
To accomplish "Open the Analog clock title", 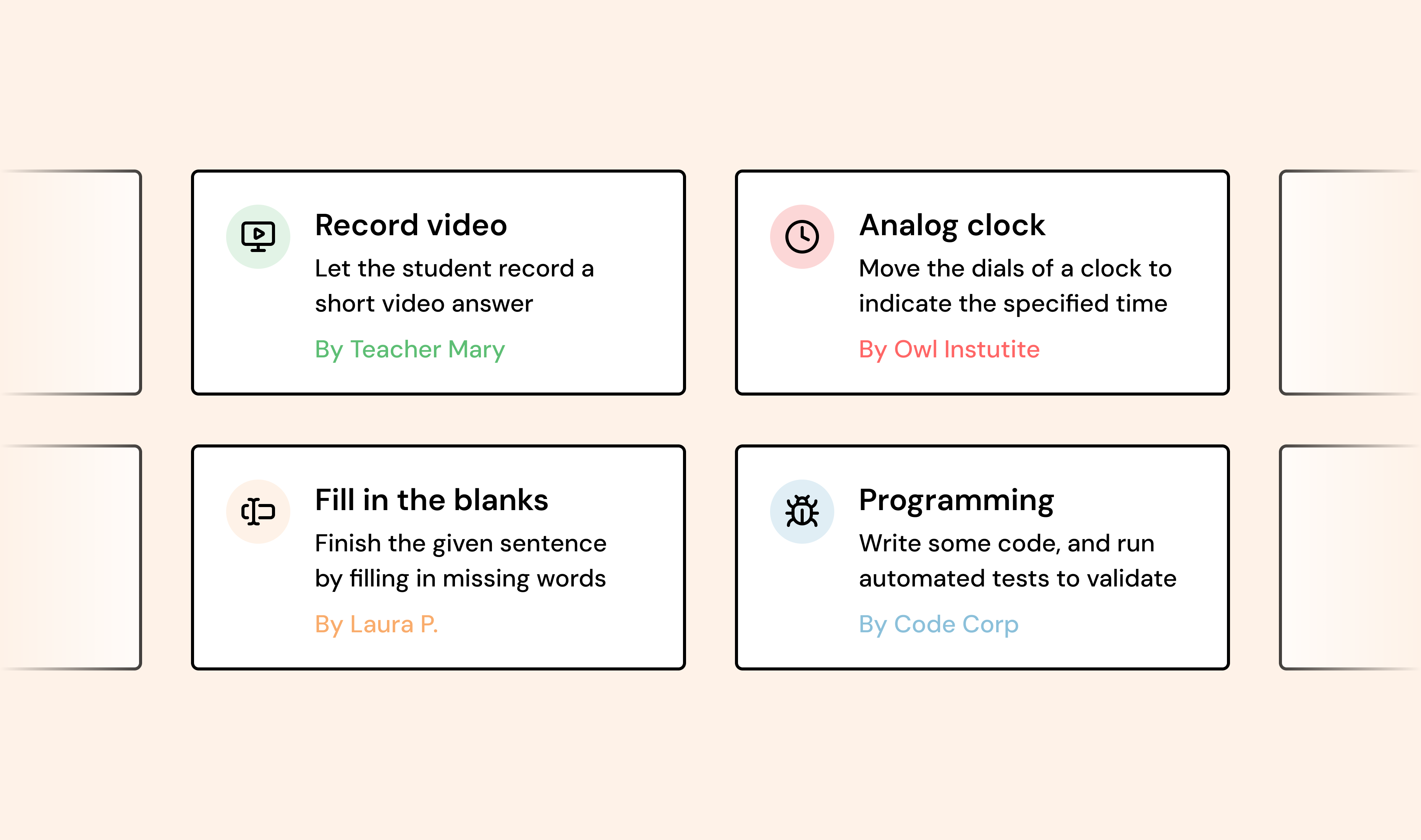I will point(952,225).
